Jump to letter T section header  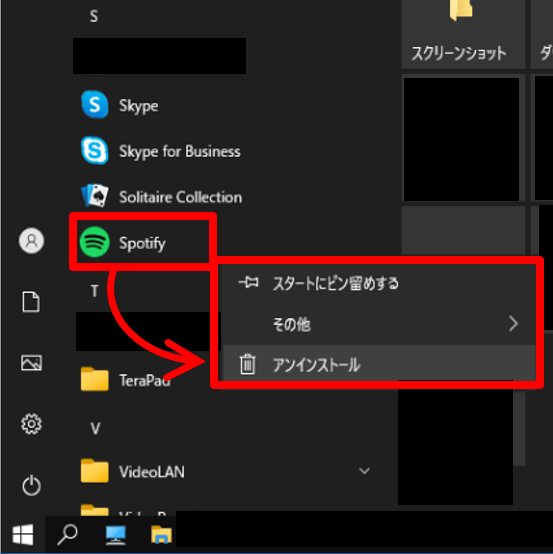click(x=94, y=291)
